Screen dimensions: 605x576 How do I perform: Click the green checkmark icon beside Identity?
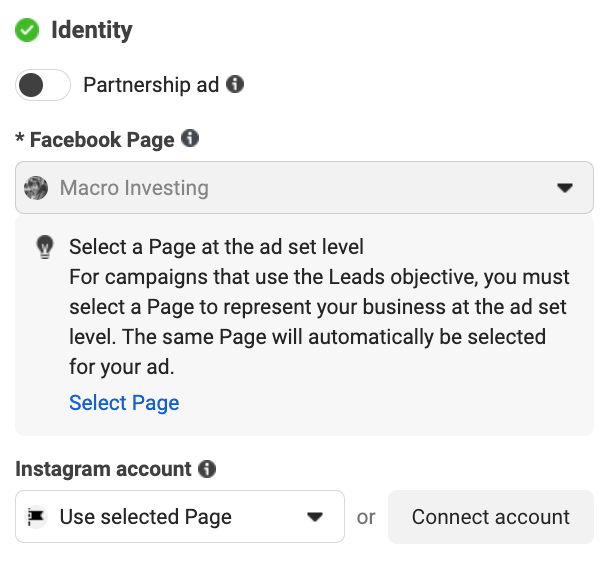pyautogui.click(x=27, y=30)
